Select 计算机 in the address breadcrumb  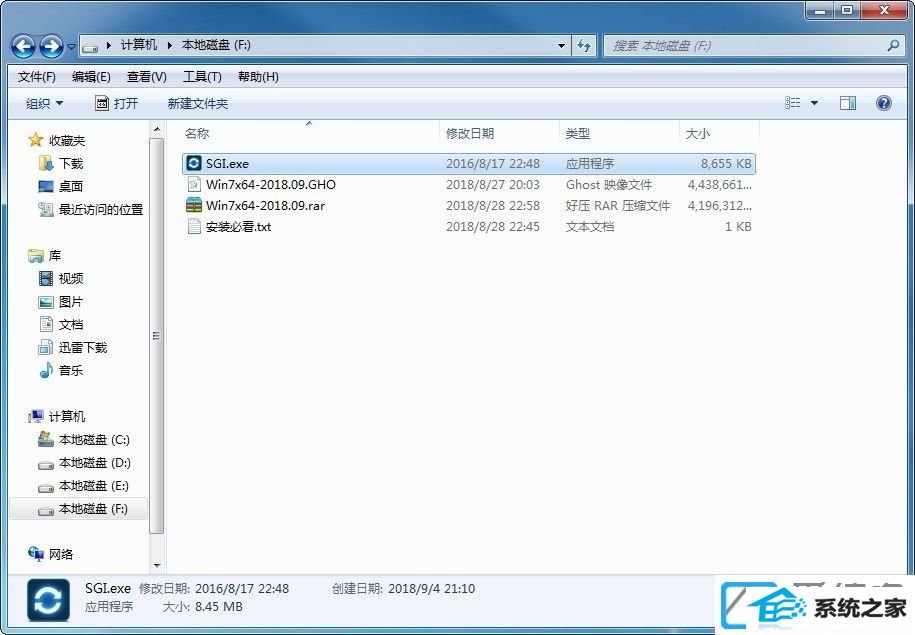coord(139,45)
